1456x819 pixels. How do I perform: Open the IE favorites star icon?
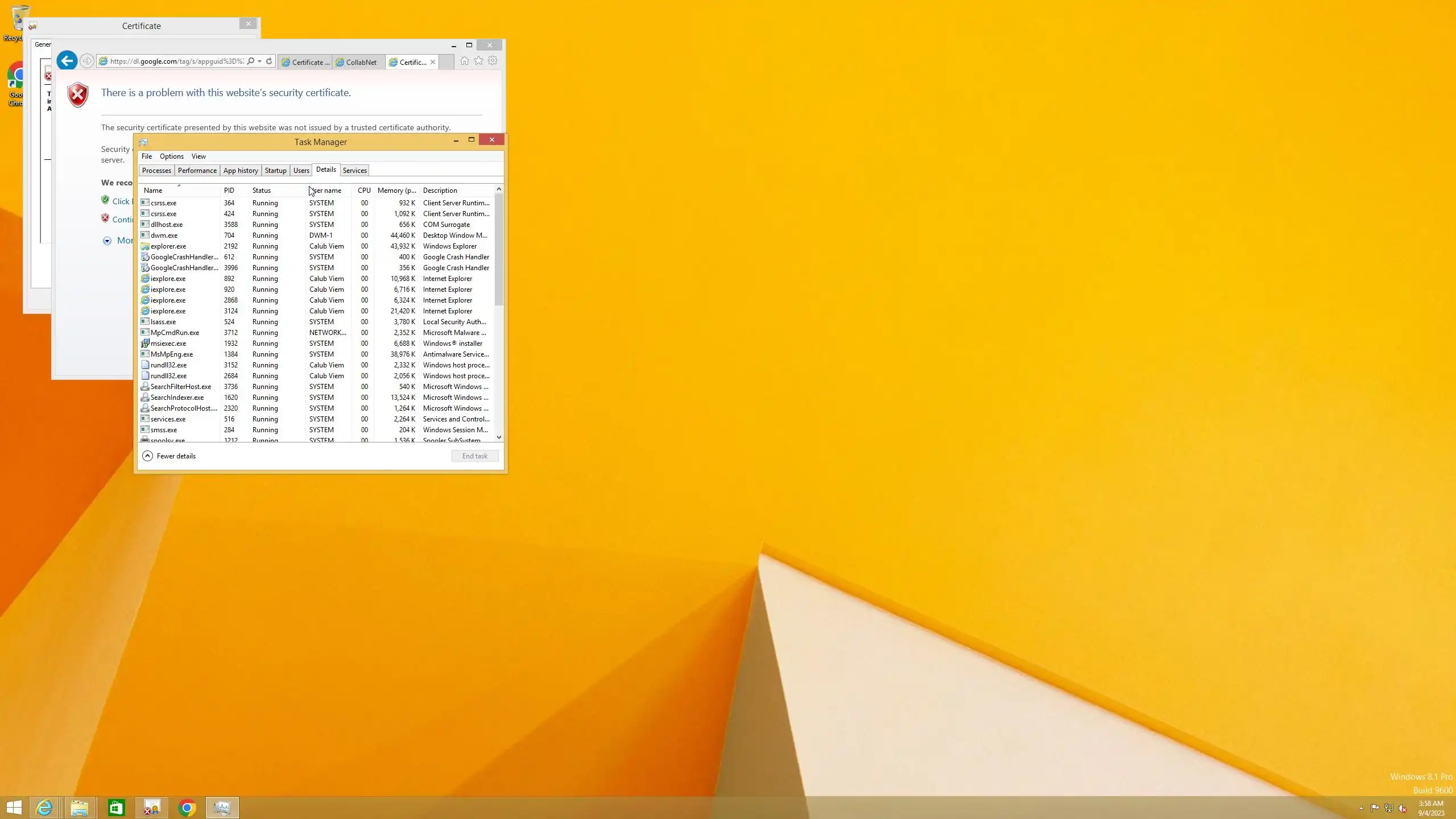coord(479,61)
